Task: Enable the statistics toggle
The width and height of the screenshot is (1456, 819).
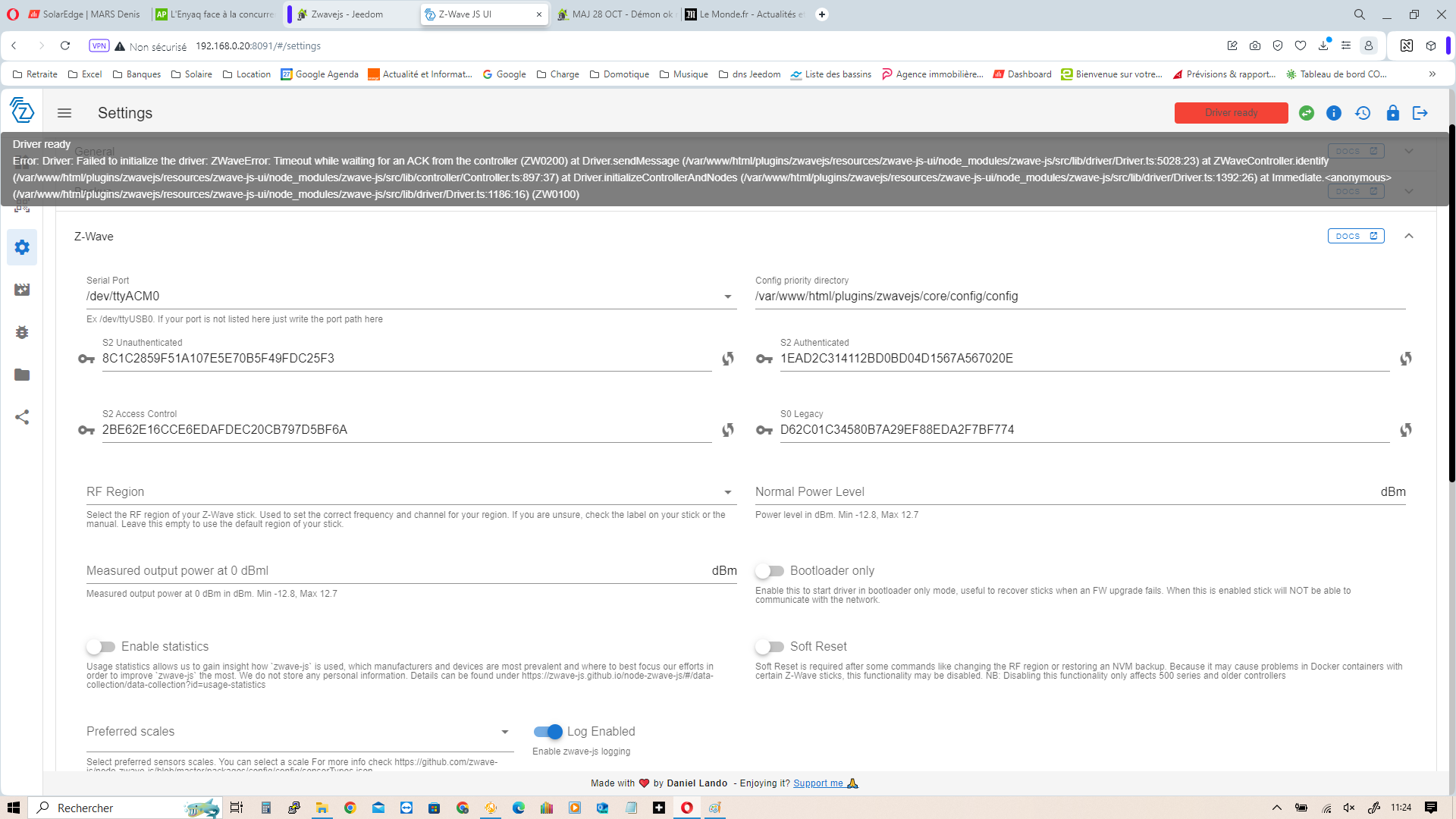Action: coord(101,647)
